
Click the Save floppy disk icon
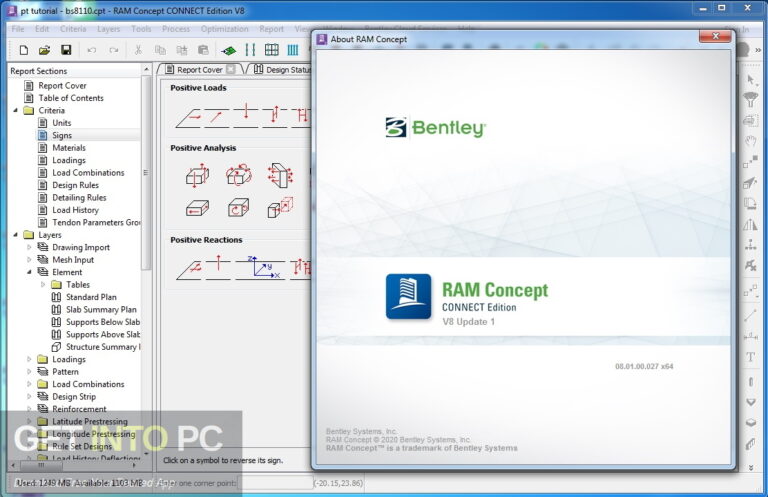(x=66, y=50)
